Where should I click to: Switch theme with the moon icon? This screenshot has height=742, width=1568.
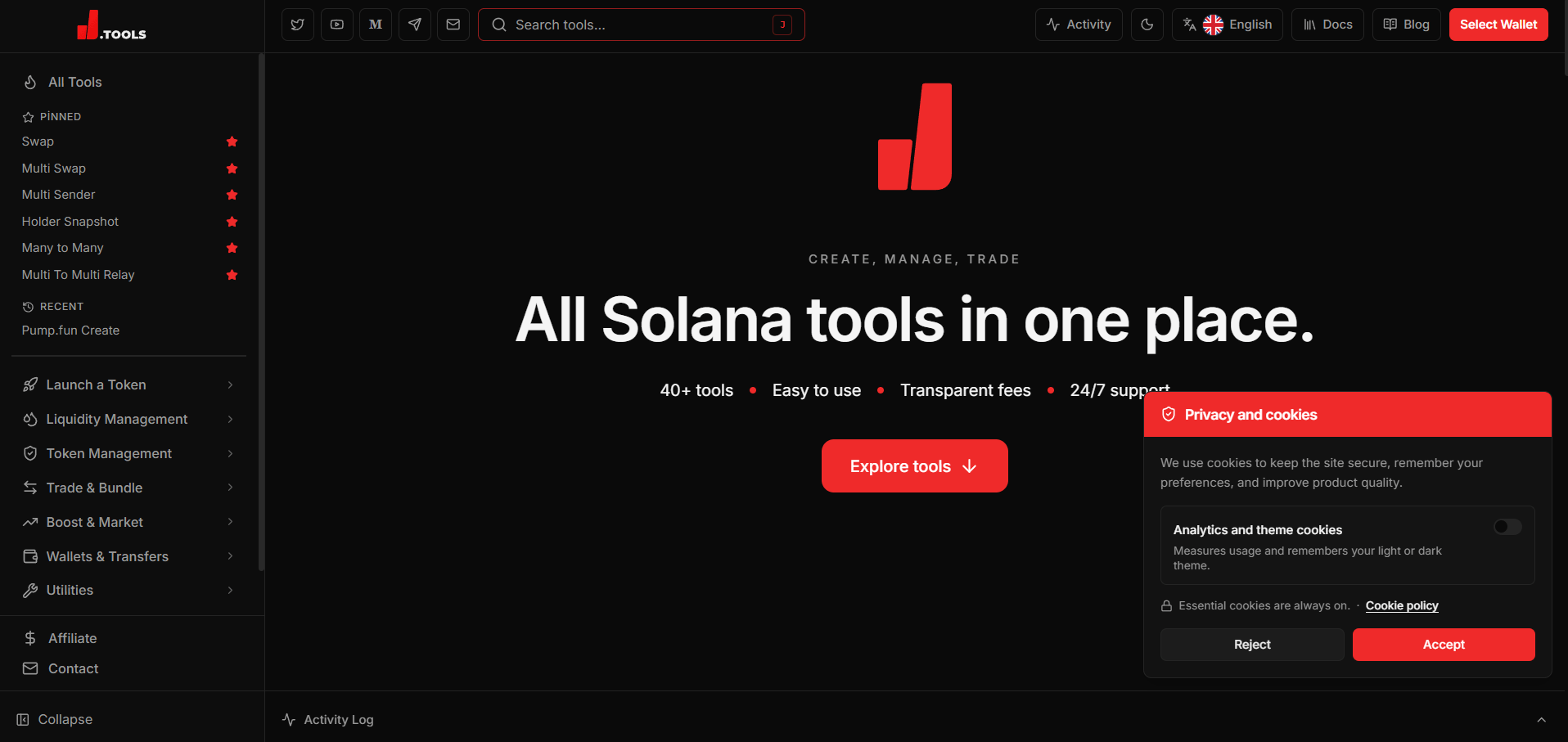click(1147, 25)
